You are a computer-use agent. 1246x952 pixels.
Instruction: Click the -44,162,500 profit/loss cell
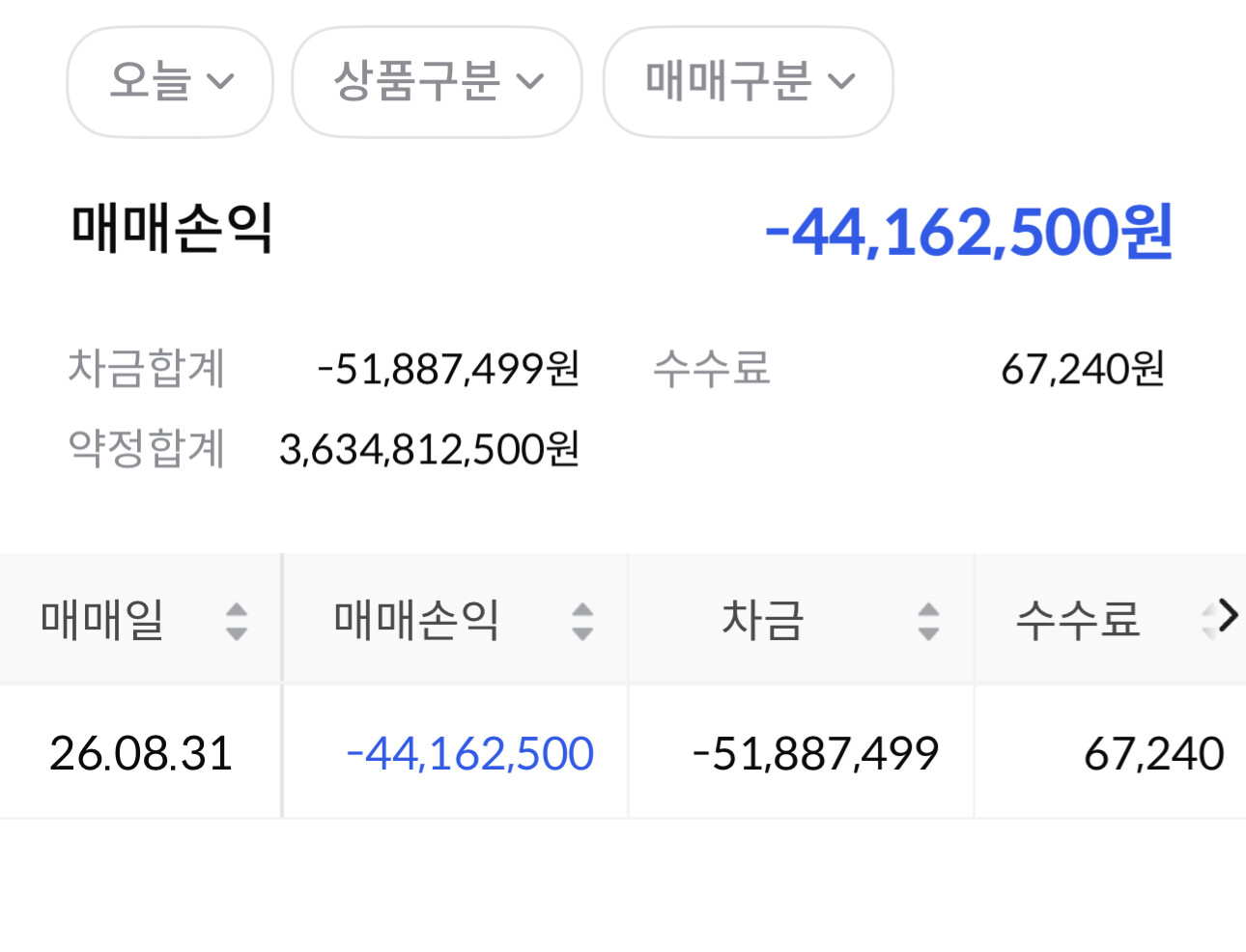(469, 753)
